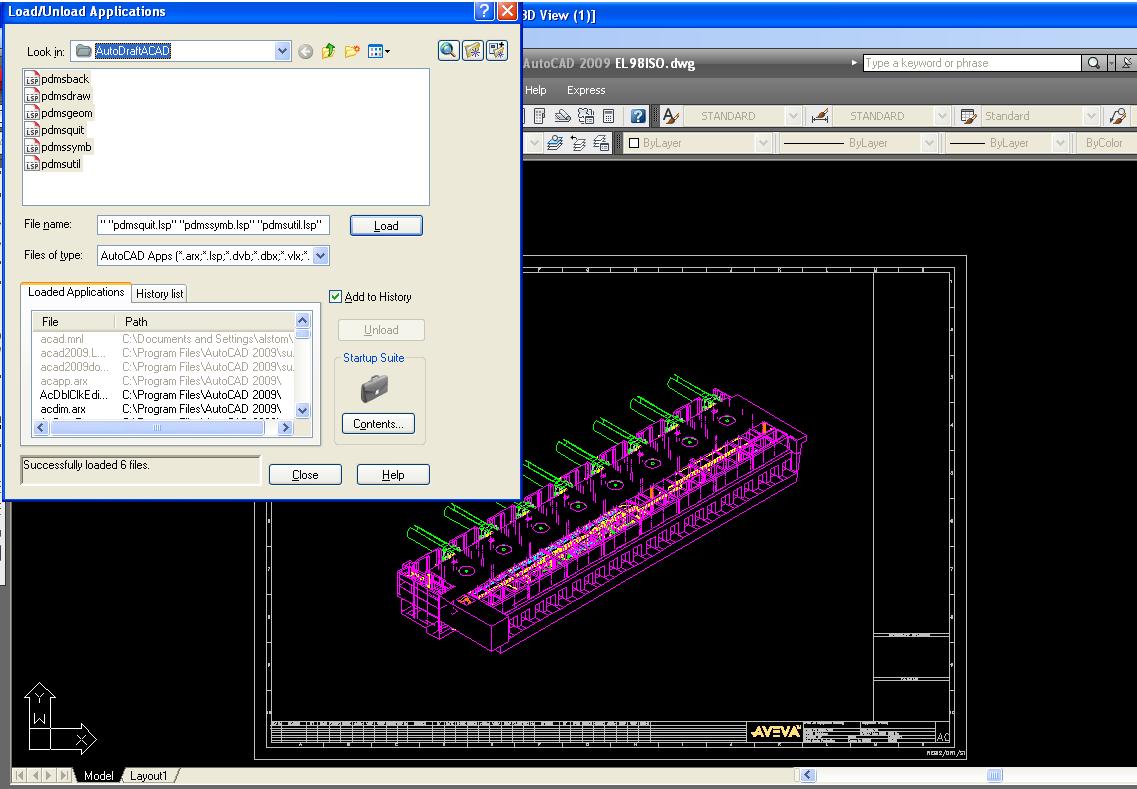Switch to the History list tab
Viewport: 1137px width, 789px height.
tap(160, 294)
